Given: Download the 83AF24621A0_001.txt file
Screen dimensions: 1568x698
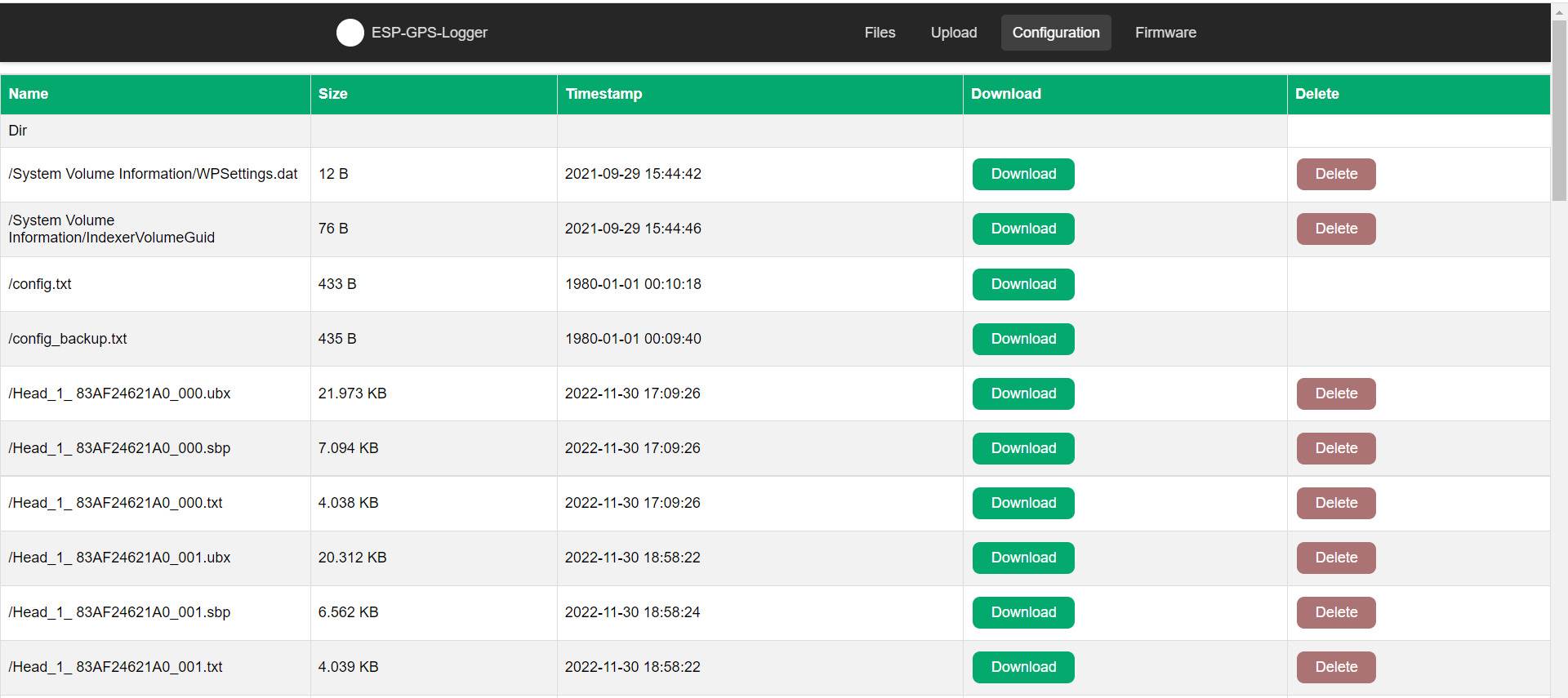Looking at the screenshot, I should [x=1022, y=667].
